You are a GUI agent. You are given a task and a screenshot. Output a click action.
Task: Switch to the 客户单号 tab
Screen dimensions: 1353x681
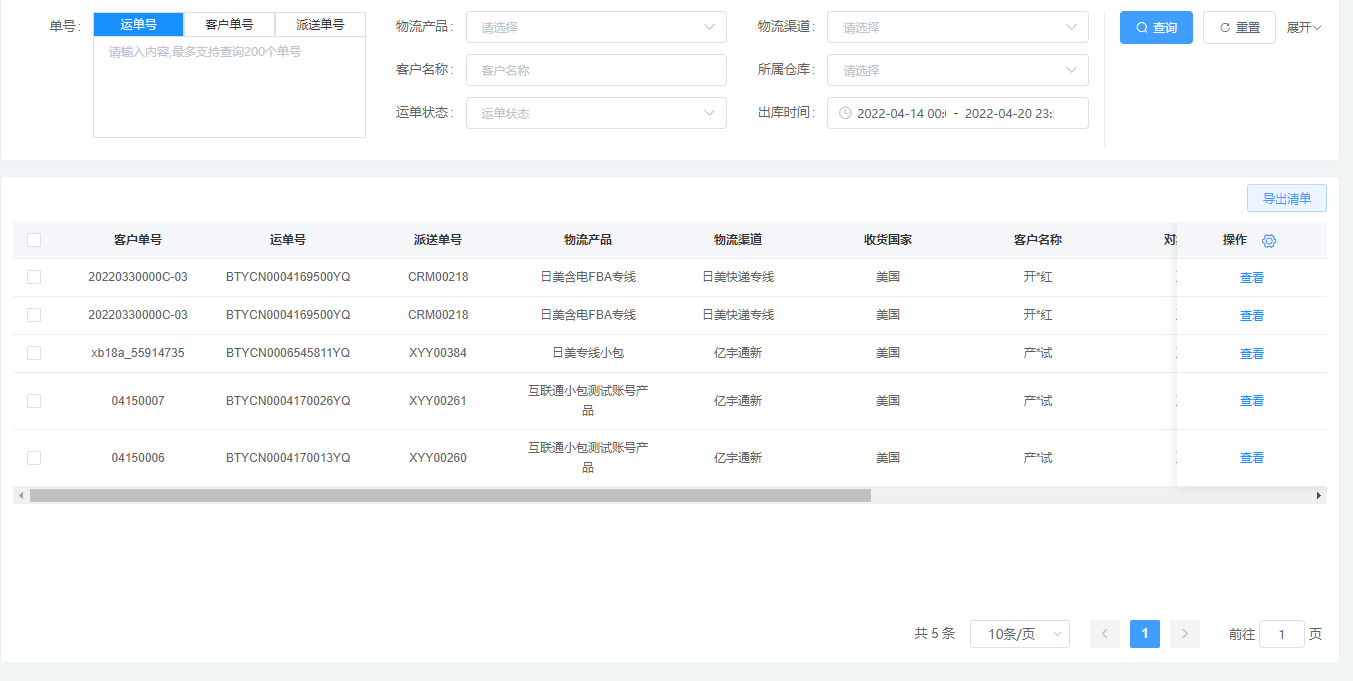click(229, 25)
